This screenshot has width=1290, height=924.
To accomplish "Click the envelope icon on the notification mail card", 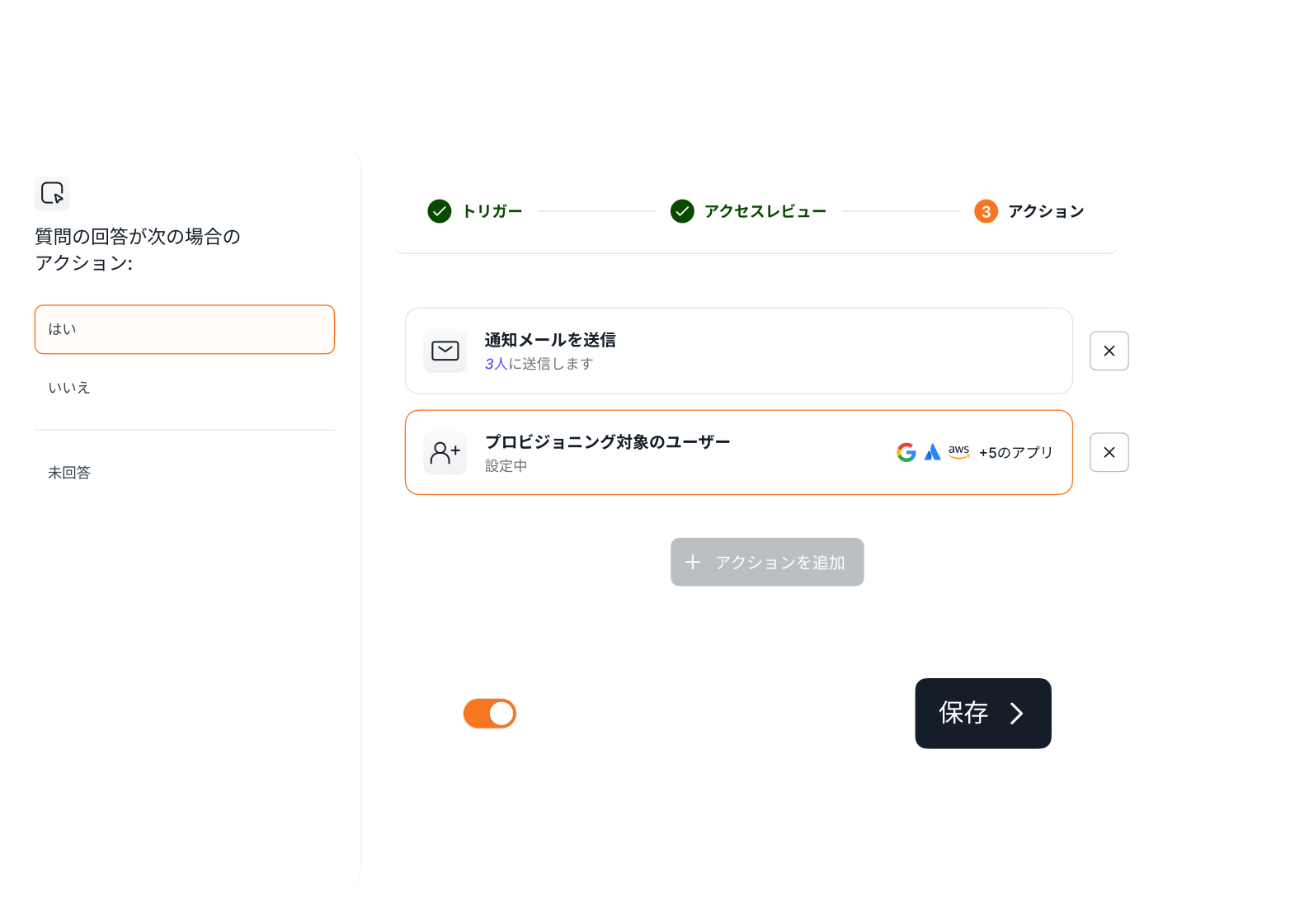I will pos(445,351).
